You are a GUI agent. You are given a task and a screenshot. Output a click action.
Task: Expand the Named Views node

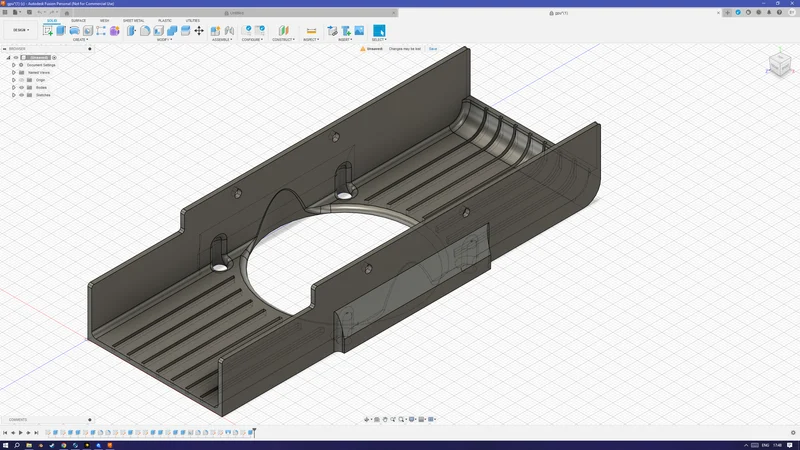14,72
